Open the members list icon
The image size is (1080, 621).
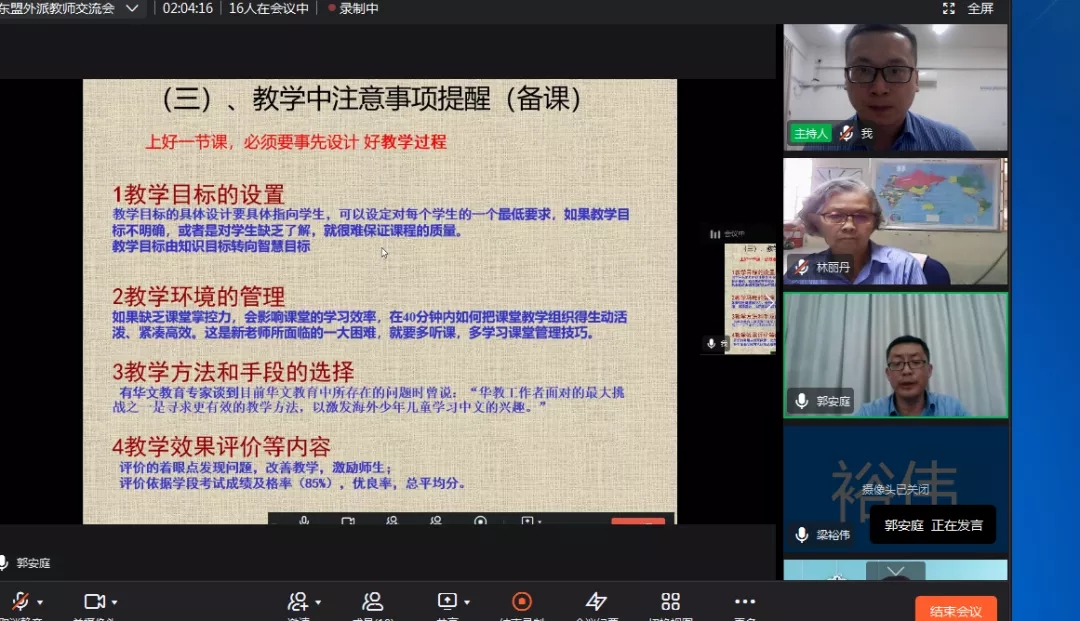(x=373, y=601)
